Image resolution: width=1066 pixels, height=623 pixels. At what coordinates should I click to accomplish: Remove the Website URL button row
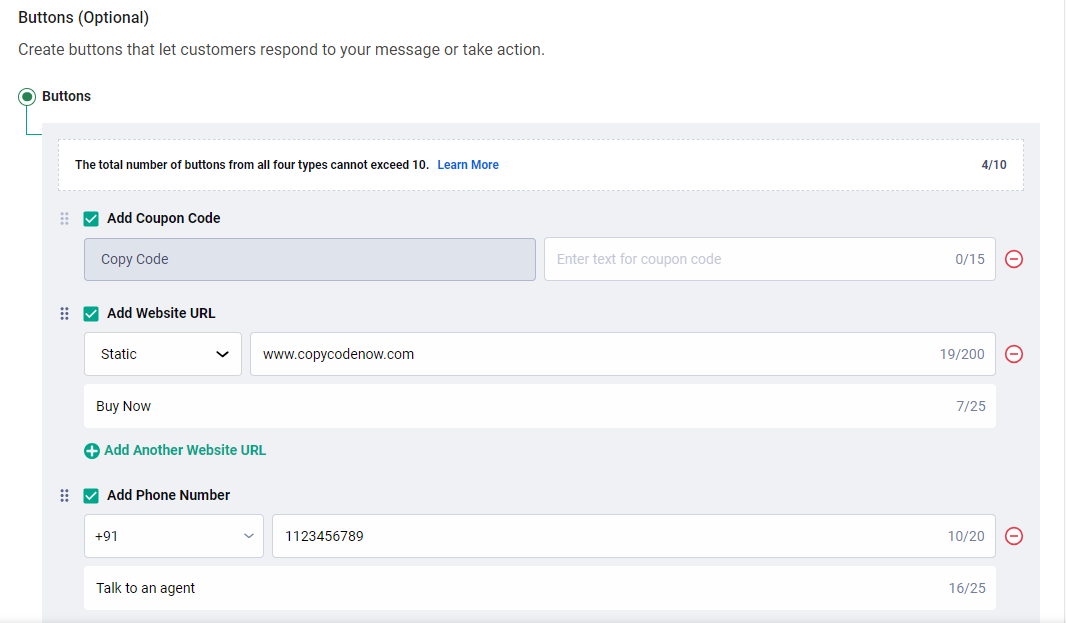coord(1014,354)
